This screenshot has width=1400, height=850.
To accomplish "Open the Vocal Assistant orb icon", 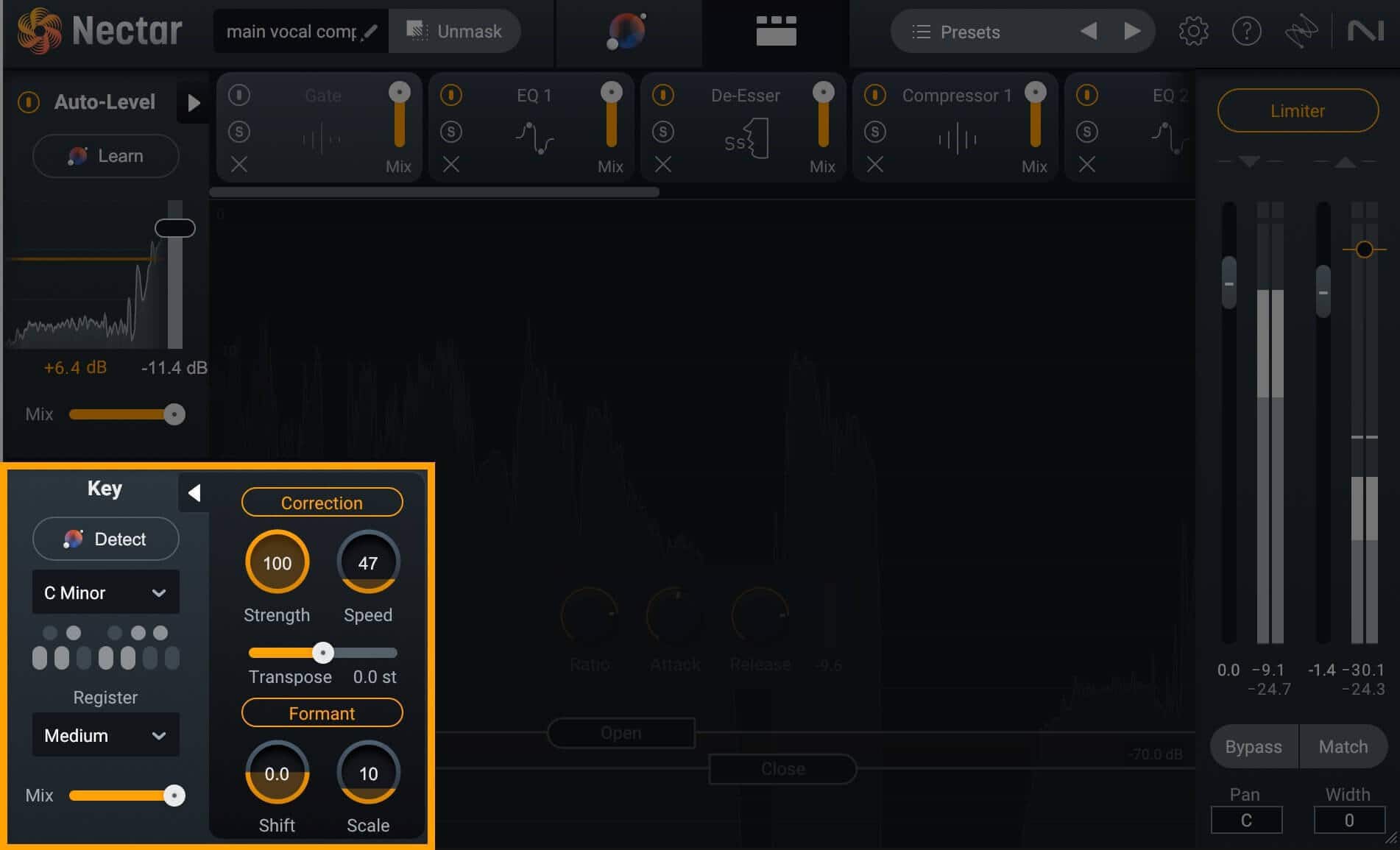I will (626, 32).
